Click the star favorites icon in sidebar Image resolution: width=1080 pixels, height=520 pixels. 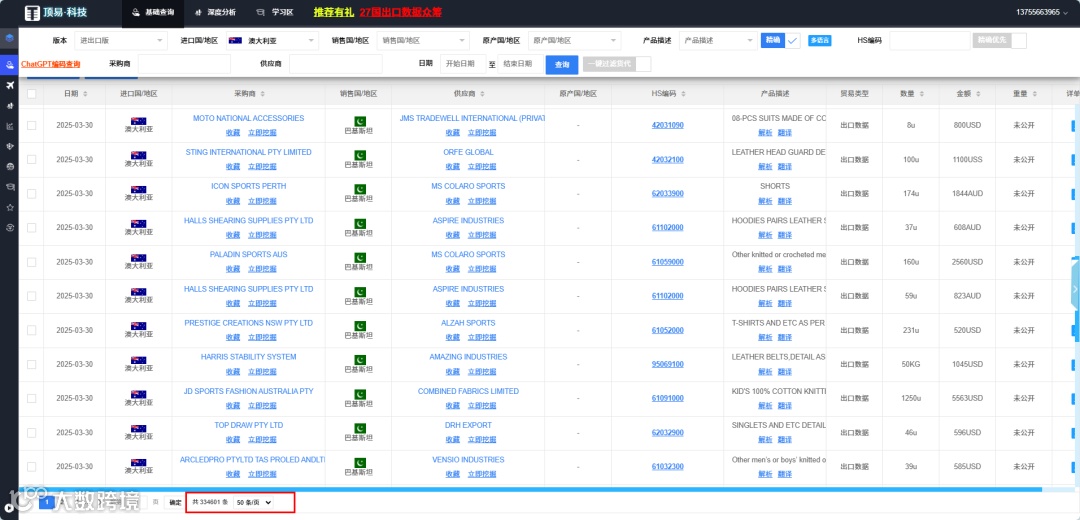[x=9, y=207]
